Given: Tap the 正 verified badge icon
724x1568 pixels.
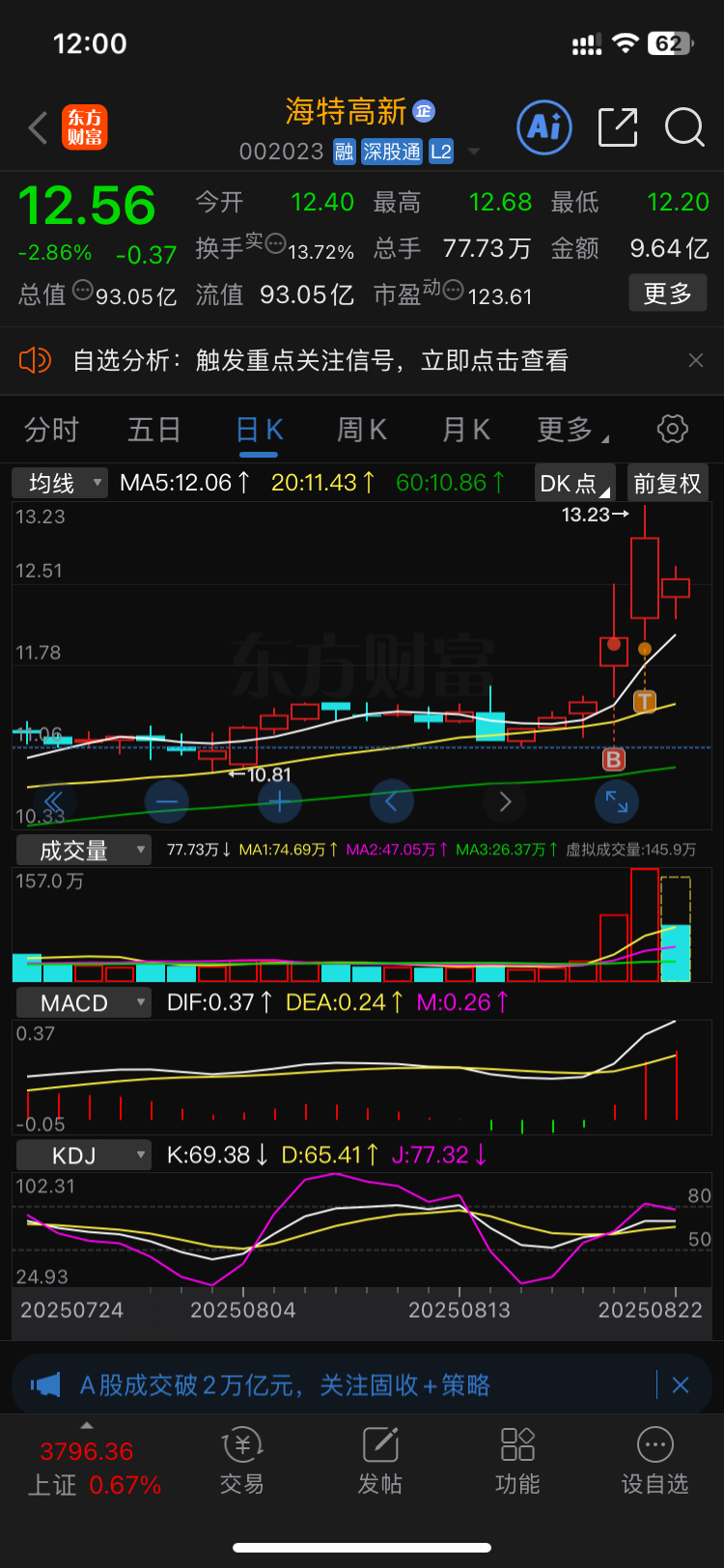Looking at the screenshot, I should click(x=424, y=111).
